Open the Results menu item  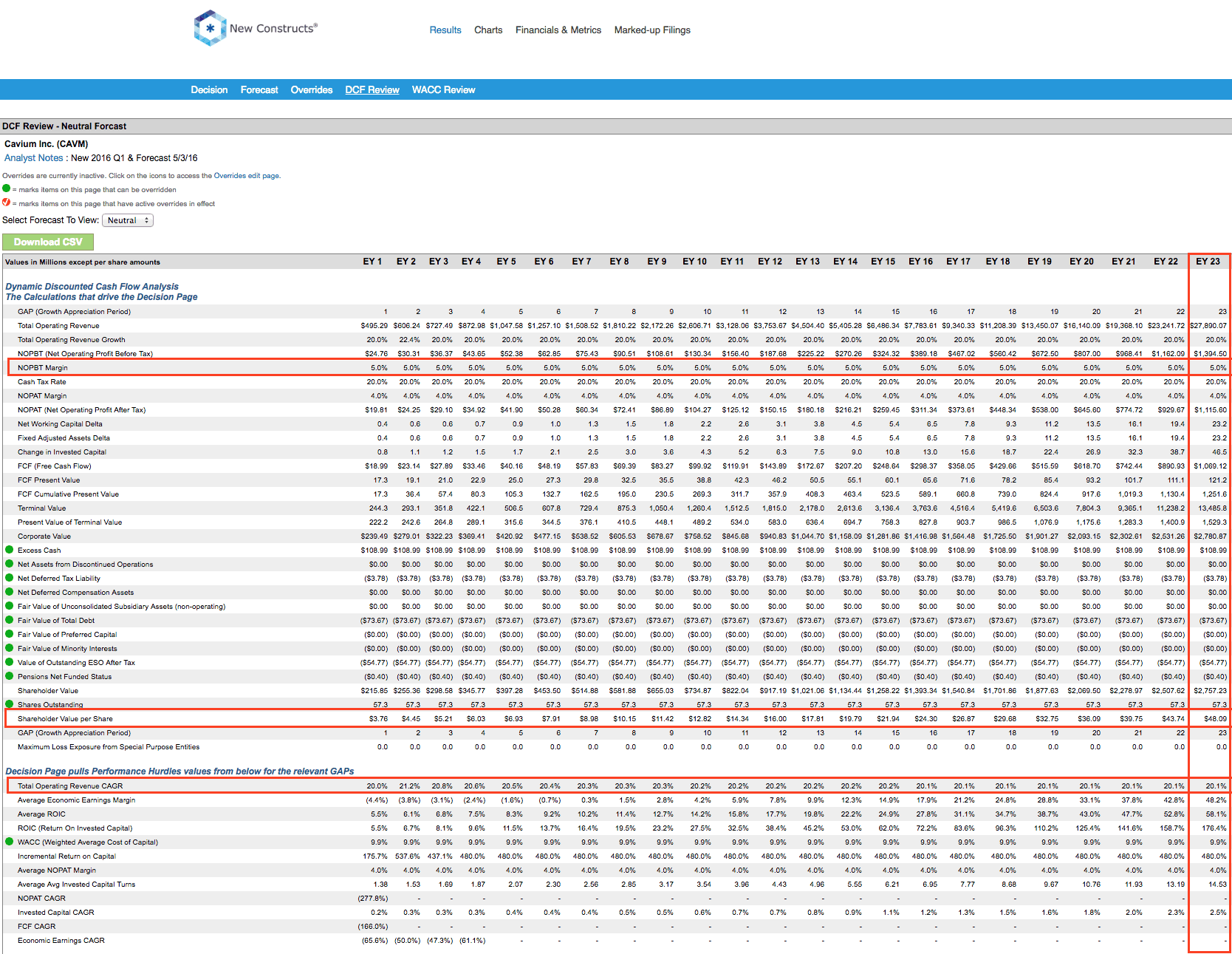click(x=445, y=30)
